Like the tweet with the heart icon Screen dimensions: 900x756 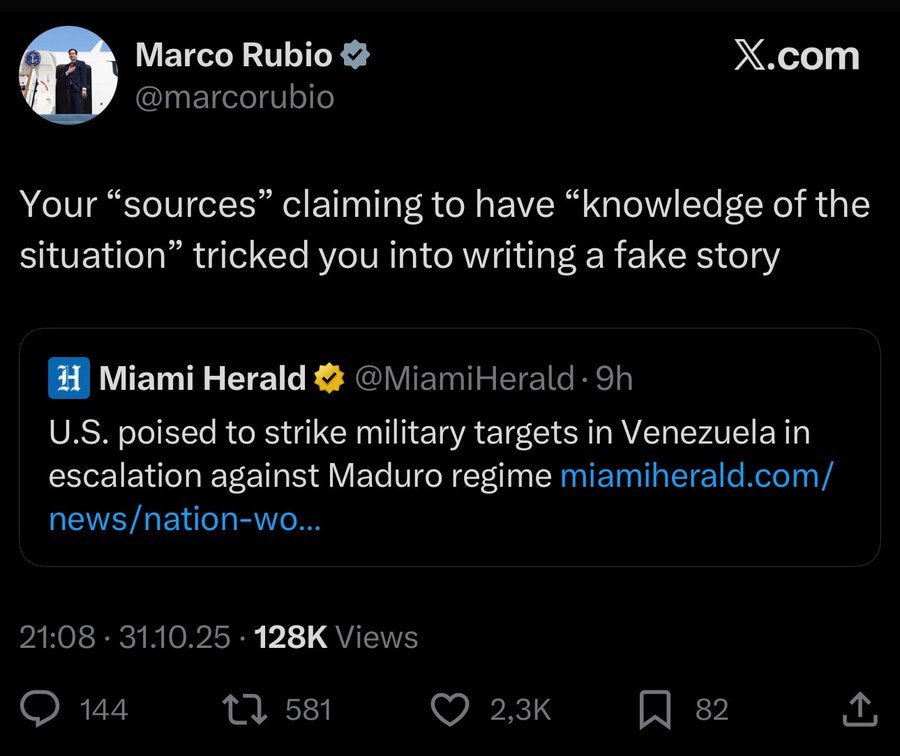(449, 709)
